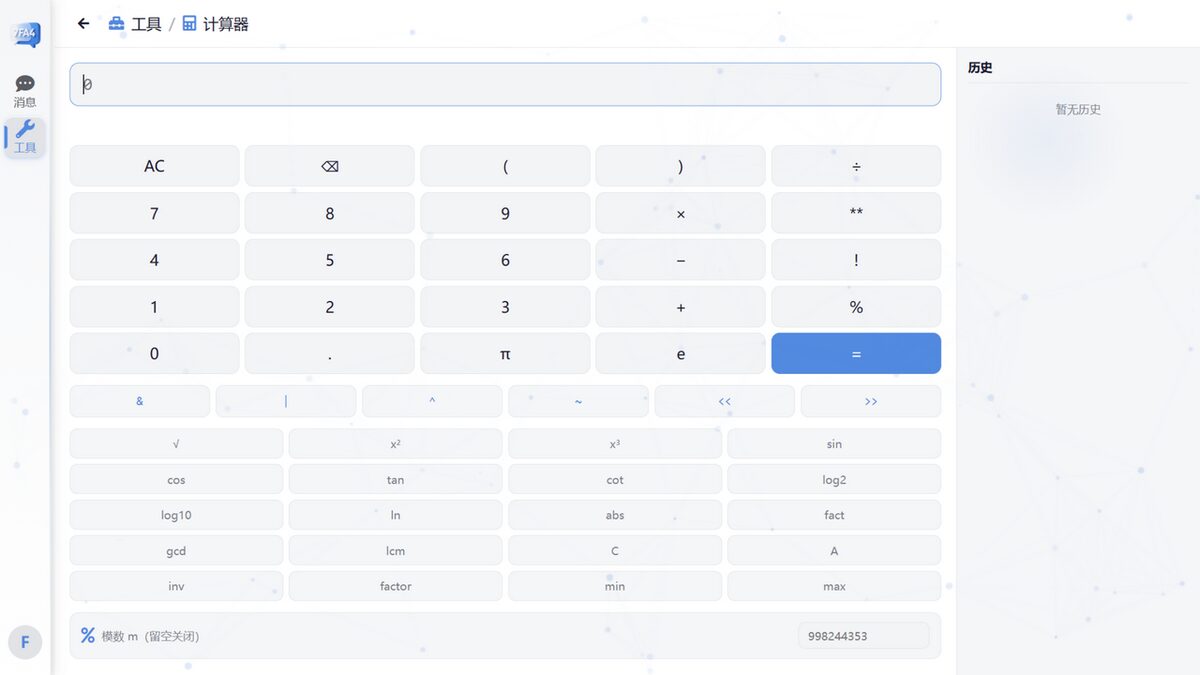Screen dimensions: 1200x675
Task: Click the factor function button
Action: point(396,586)
